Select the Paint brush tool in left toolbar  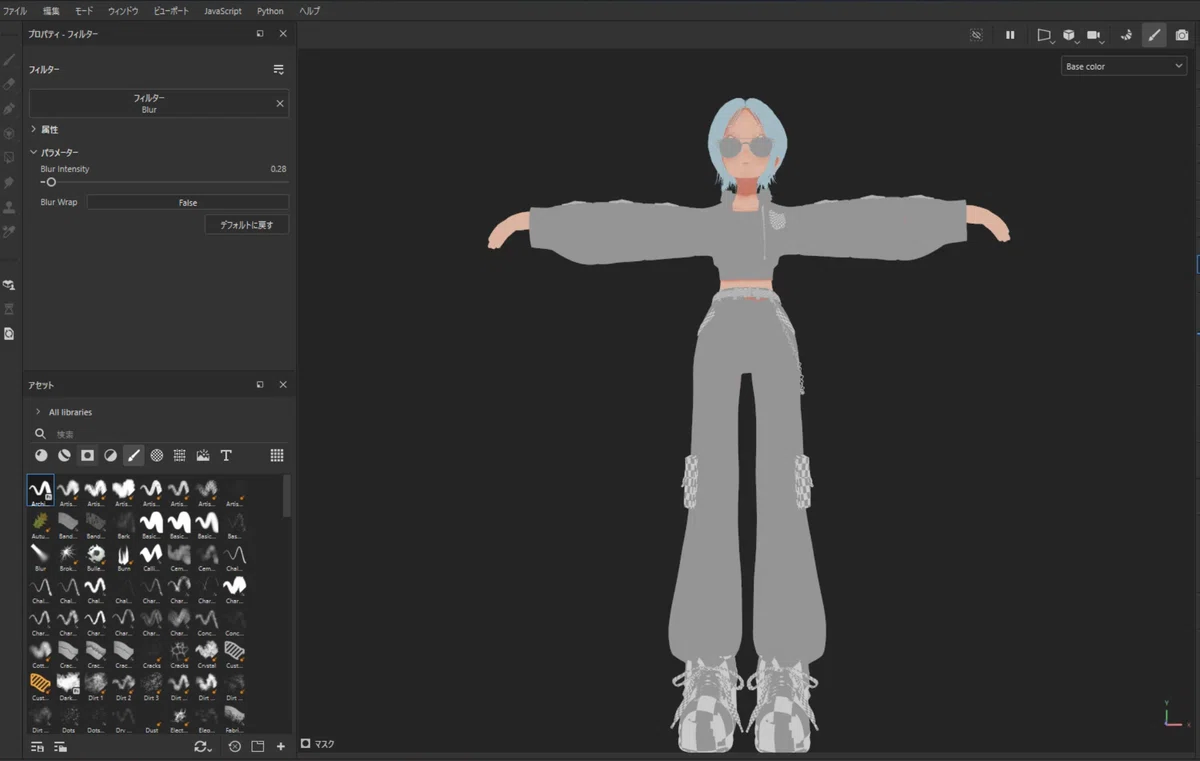coord(9,60)
